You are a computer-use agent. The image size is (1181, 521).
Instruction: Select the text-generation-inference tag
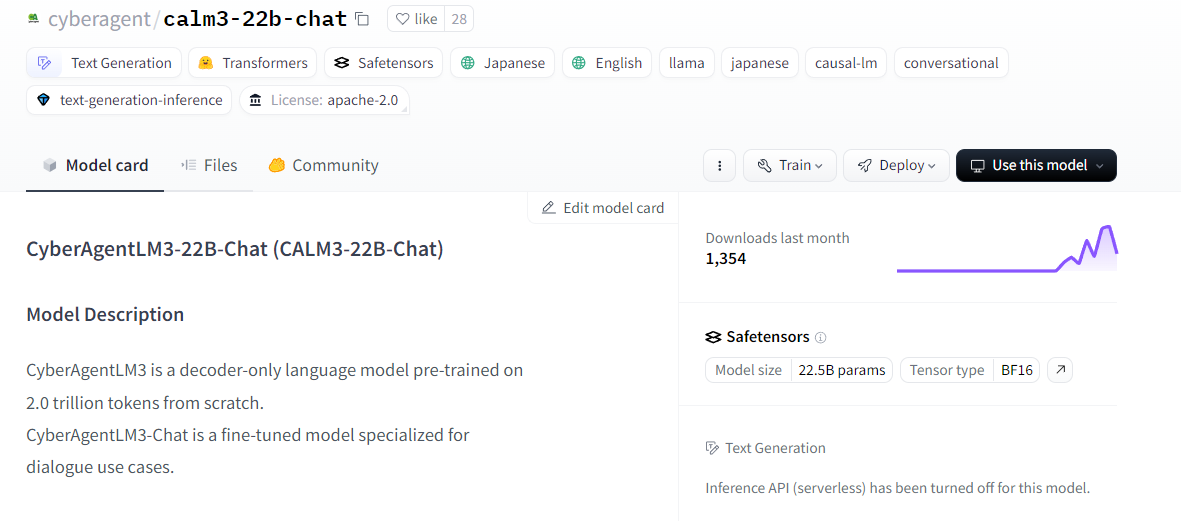point(129,99)
